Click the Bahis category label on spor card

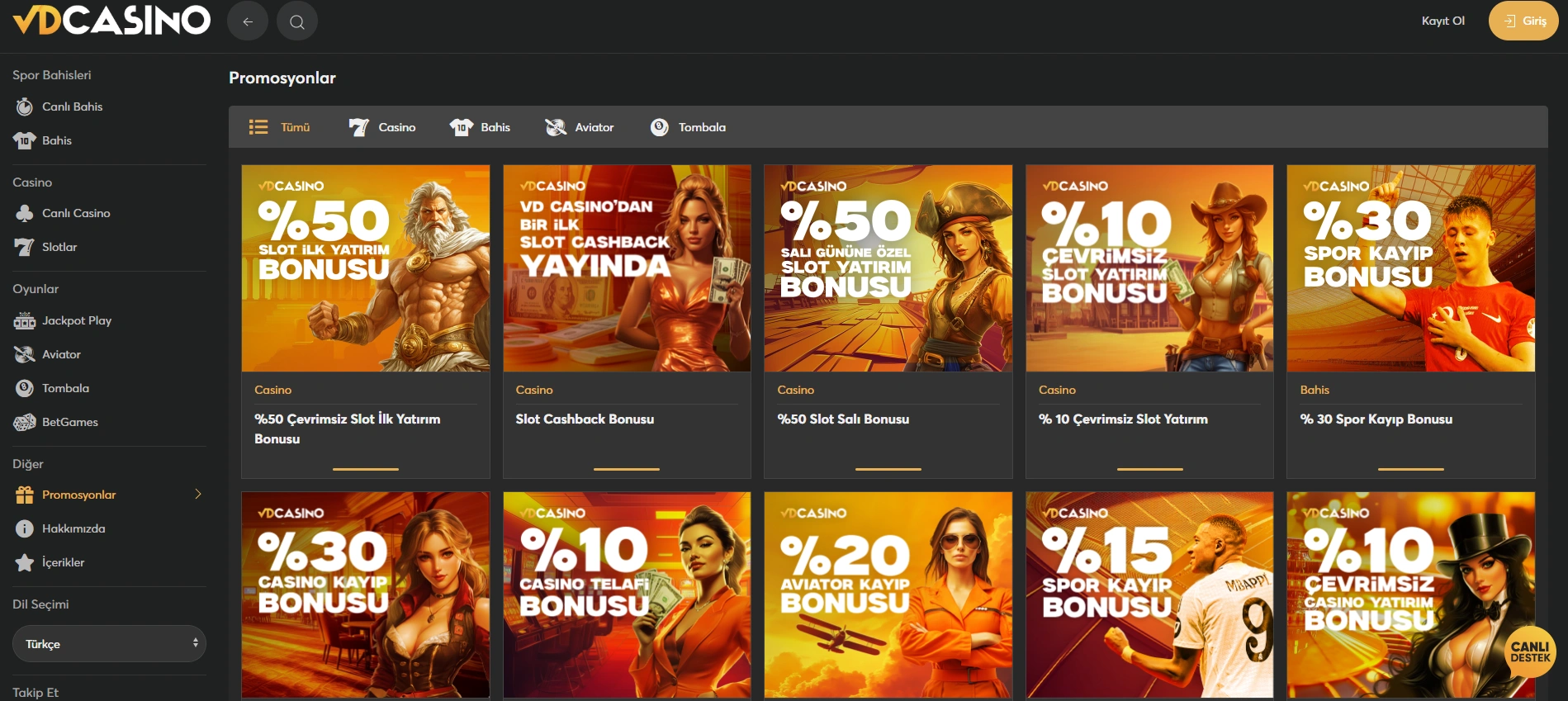[x=1315, y=390]
